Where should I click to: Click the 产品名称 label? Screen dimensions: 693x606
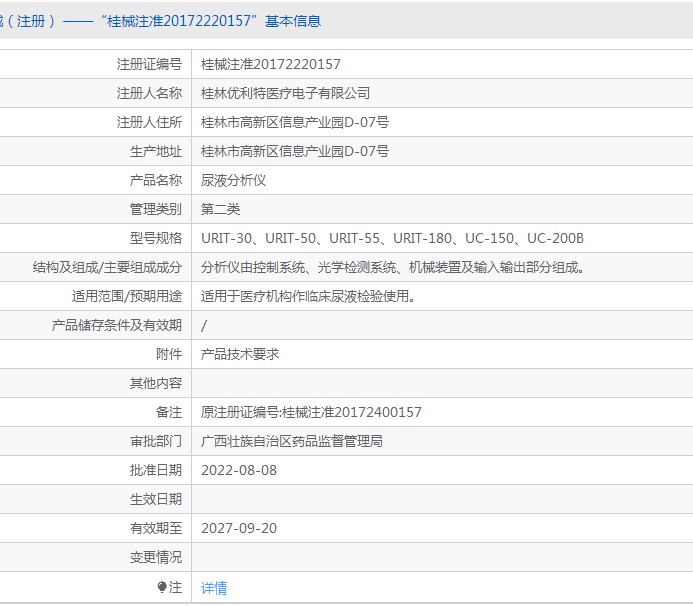point(156,180)
